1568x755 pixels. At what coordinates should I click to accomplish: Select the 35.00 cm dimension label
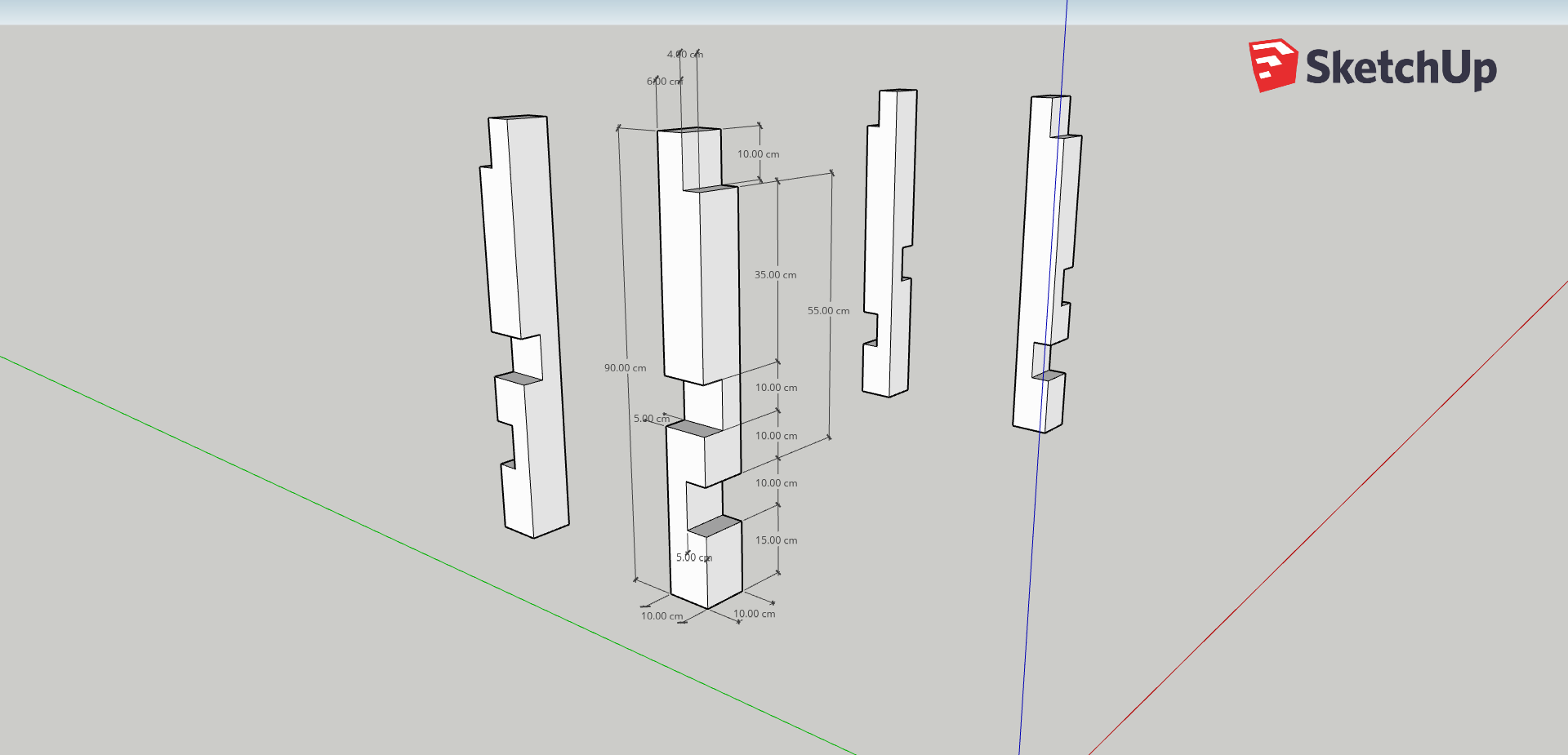point(775,276)
